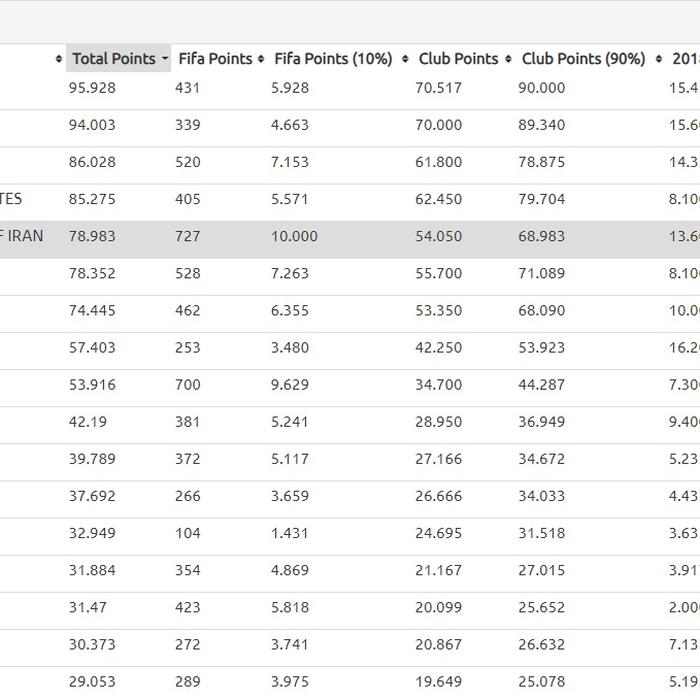Viewport: 700px width, 700px height.
Task: Select Fifa Points (10%) column header
Action: [333, 58]
